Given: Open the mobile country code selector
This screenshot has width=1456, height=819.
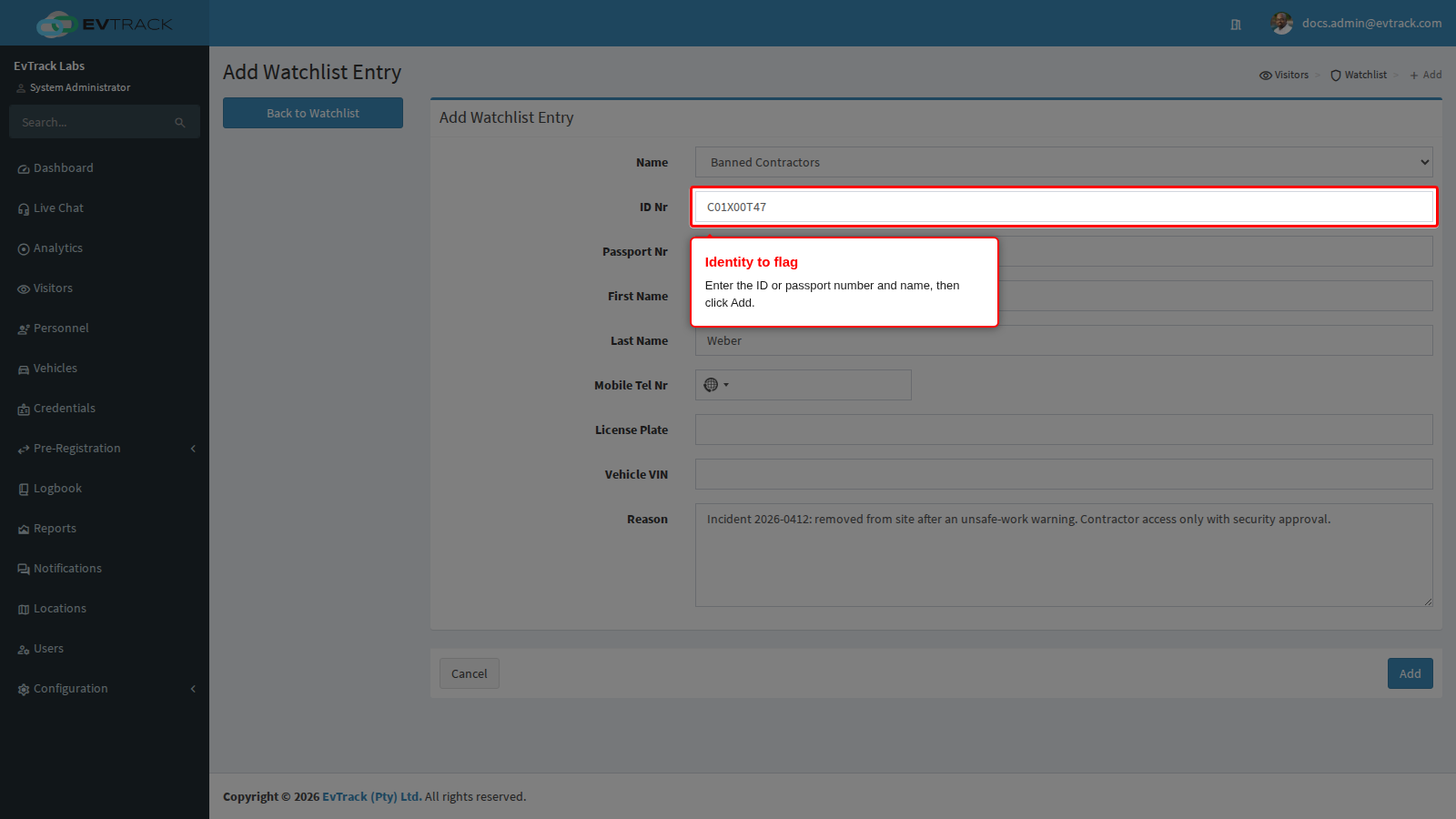Looking at the screenshot, I should point(716,385).
